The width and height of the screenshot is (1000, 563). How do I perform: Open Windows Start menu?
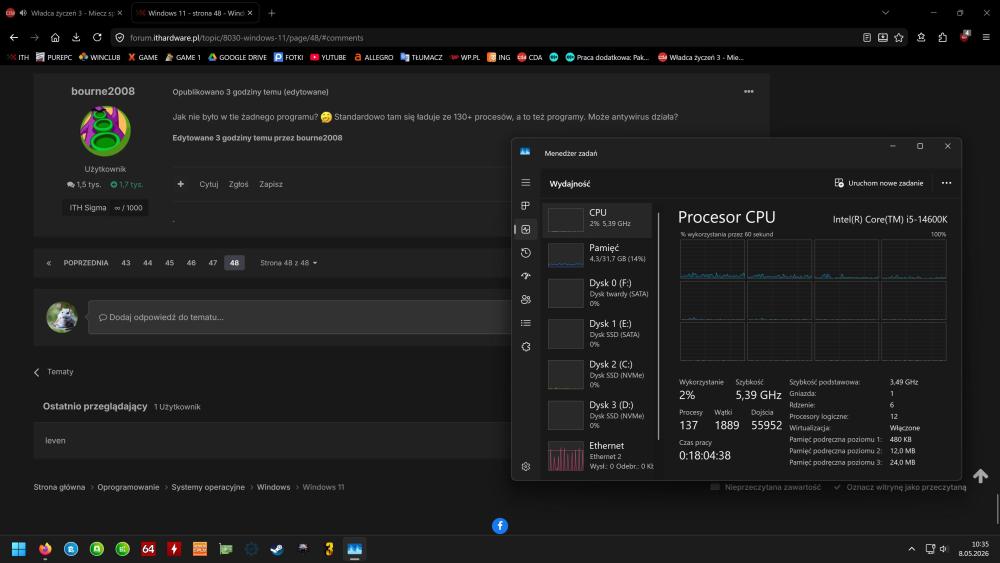coord(19,549)
